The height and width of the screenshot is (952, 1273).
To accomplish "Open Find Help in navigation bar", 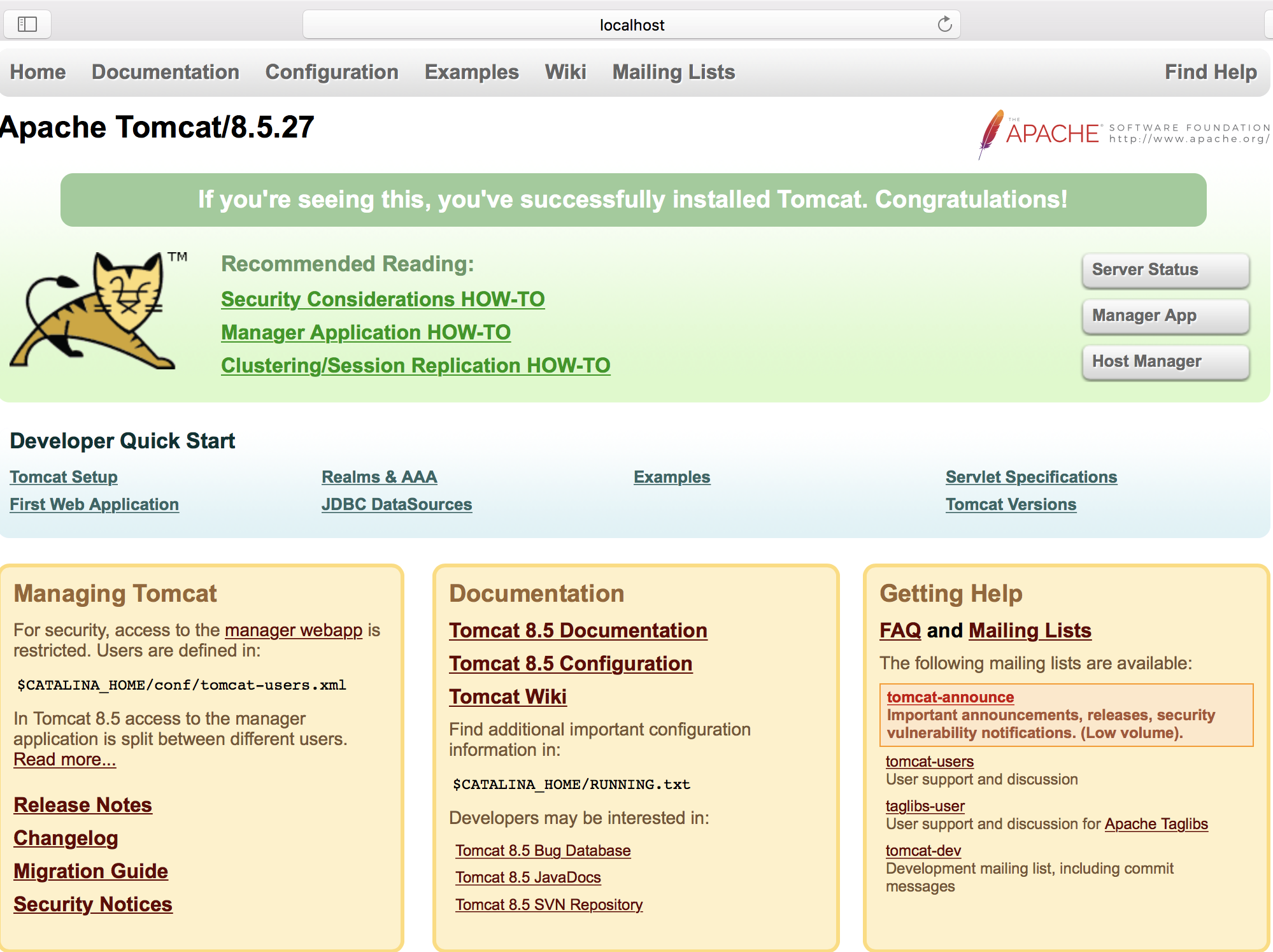I will click(1211, 72).
